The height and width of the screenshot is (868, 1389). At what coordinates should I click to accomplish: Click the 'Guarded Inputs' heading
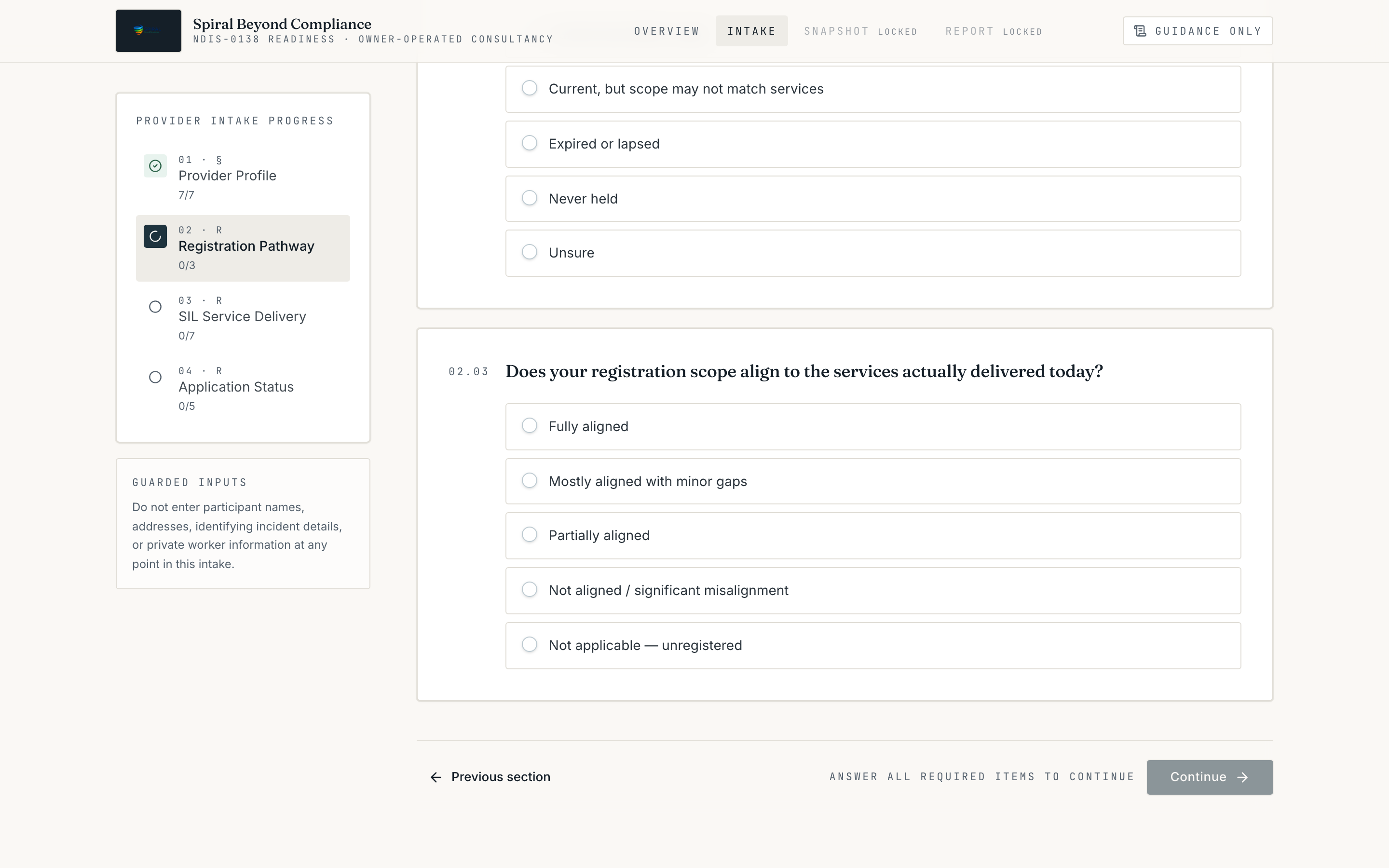click(x=190, y=483)
